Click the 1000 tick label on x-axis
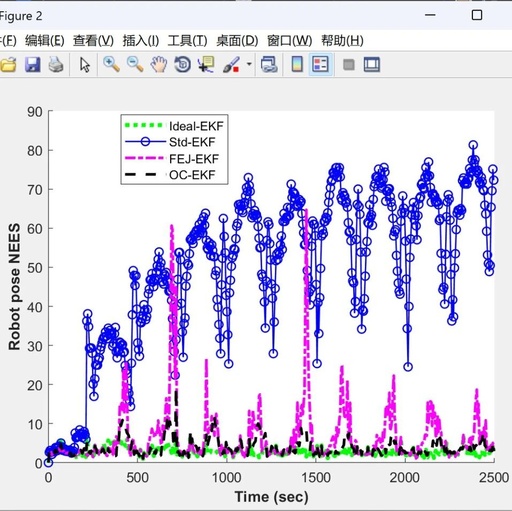Screen dimensions: 512x511 (x=227, y=478)
